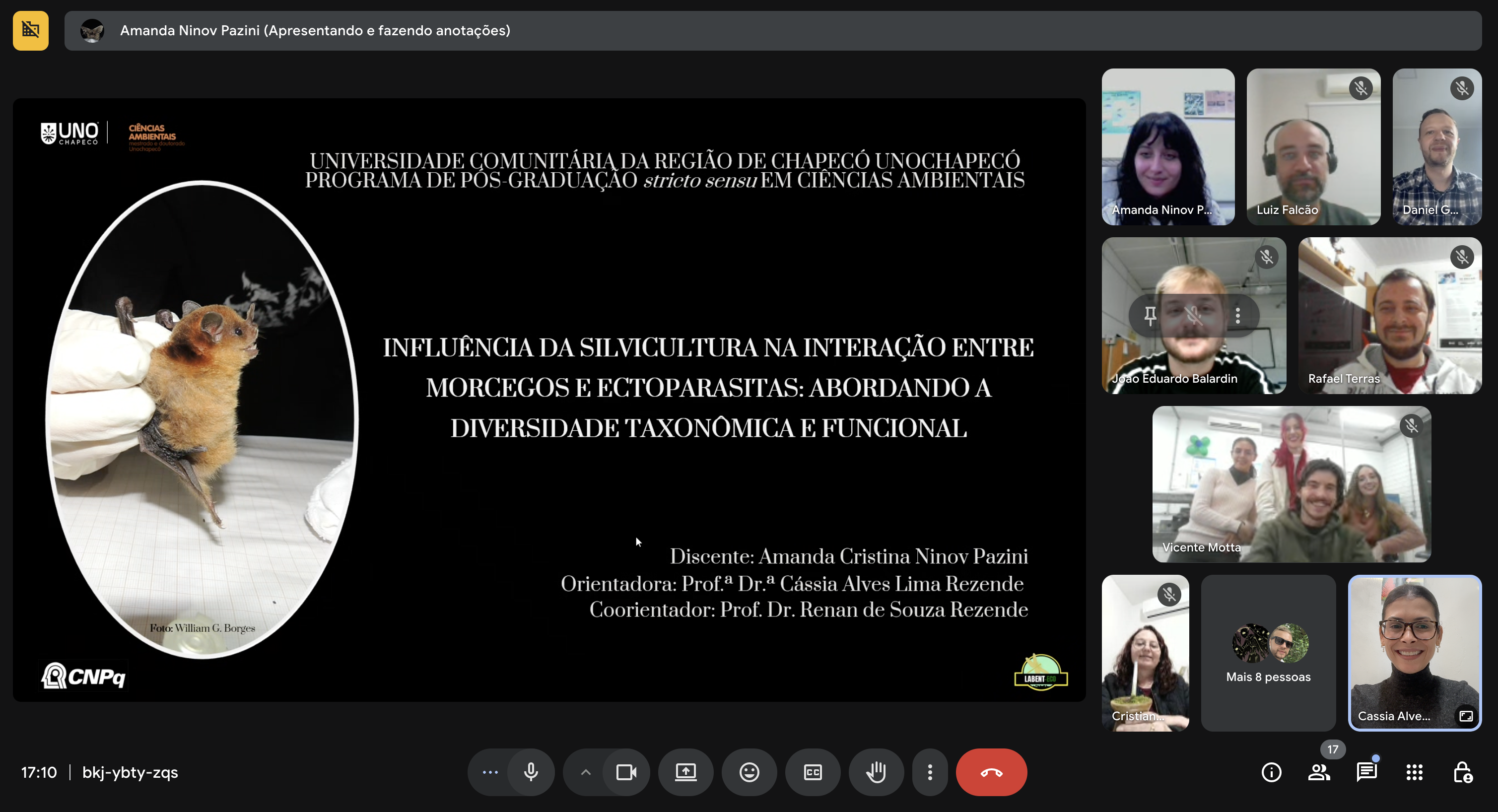Open audio settings three-dots button
This screenshot has width=1498, height=812.
tap(490, 772)
